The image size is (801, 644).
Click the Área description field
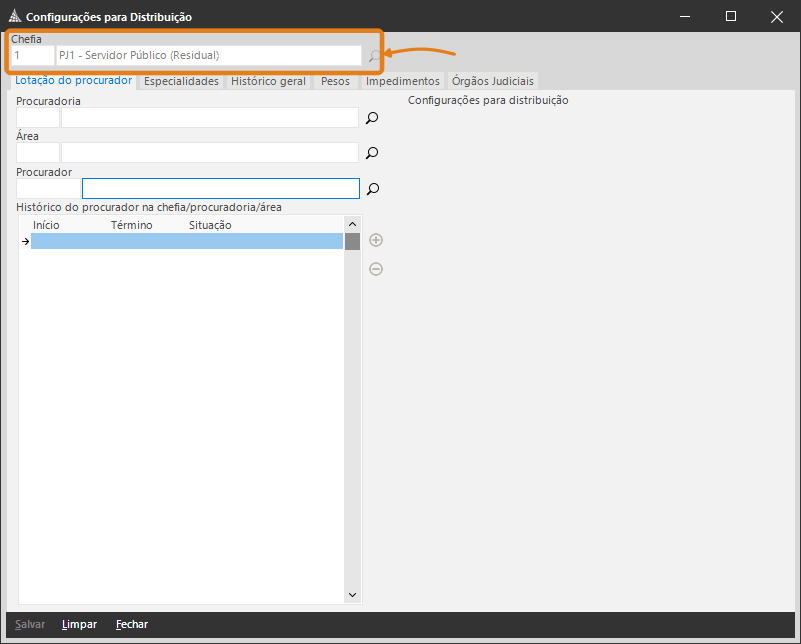pos(209,153)
